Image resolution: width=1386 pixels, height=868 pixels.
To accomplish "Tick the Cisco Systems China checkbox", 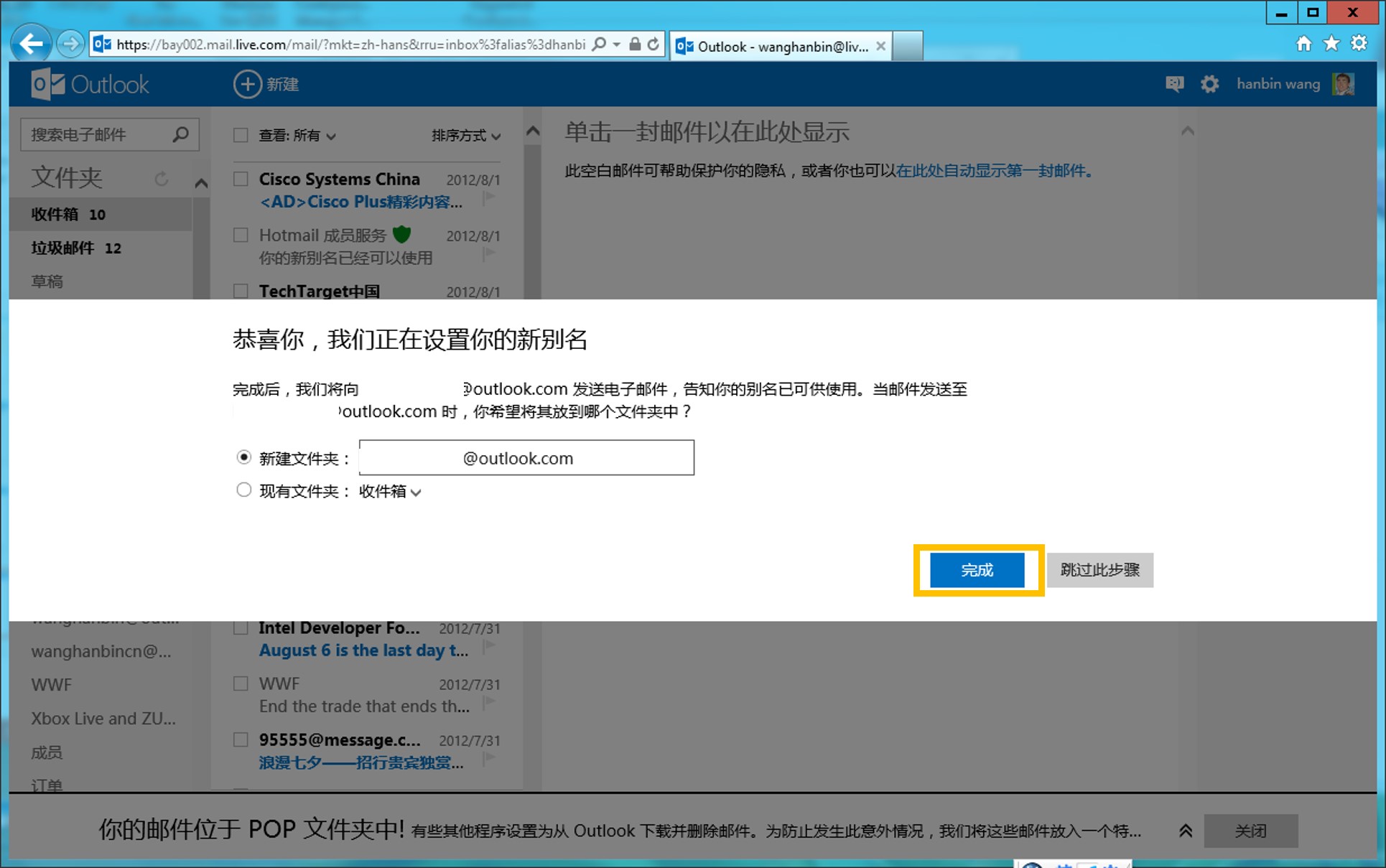I will click(x=241, y=179).
